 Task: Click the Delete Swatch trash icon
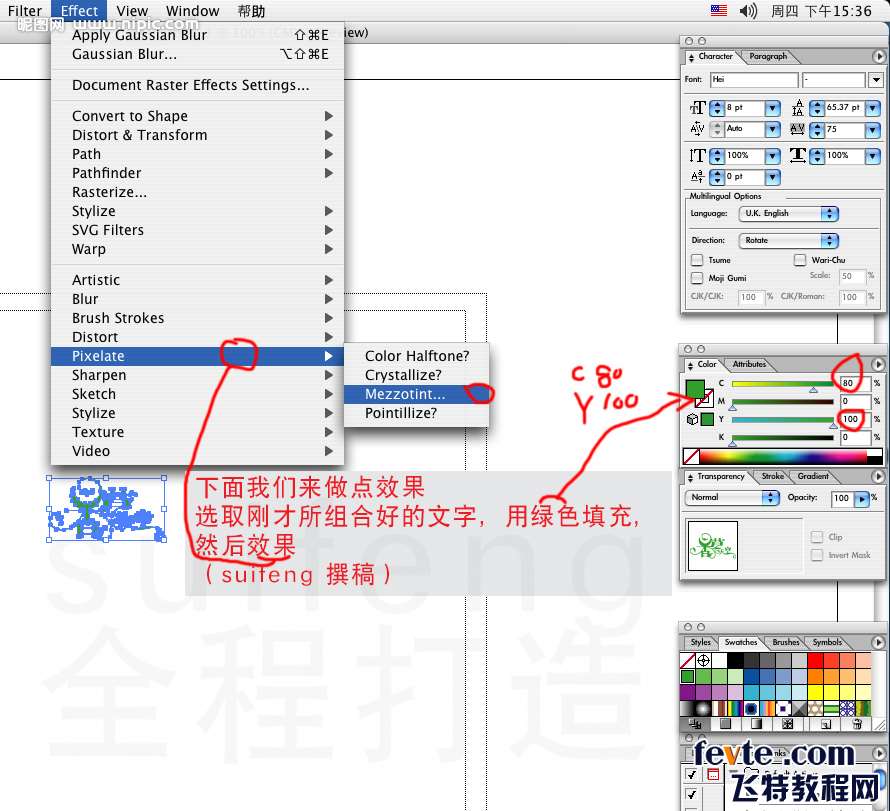(x=856, y=724)
